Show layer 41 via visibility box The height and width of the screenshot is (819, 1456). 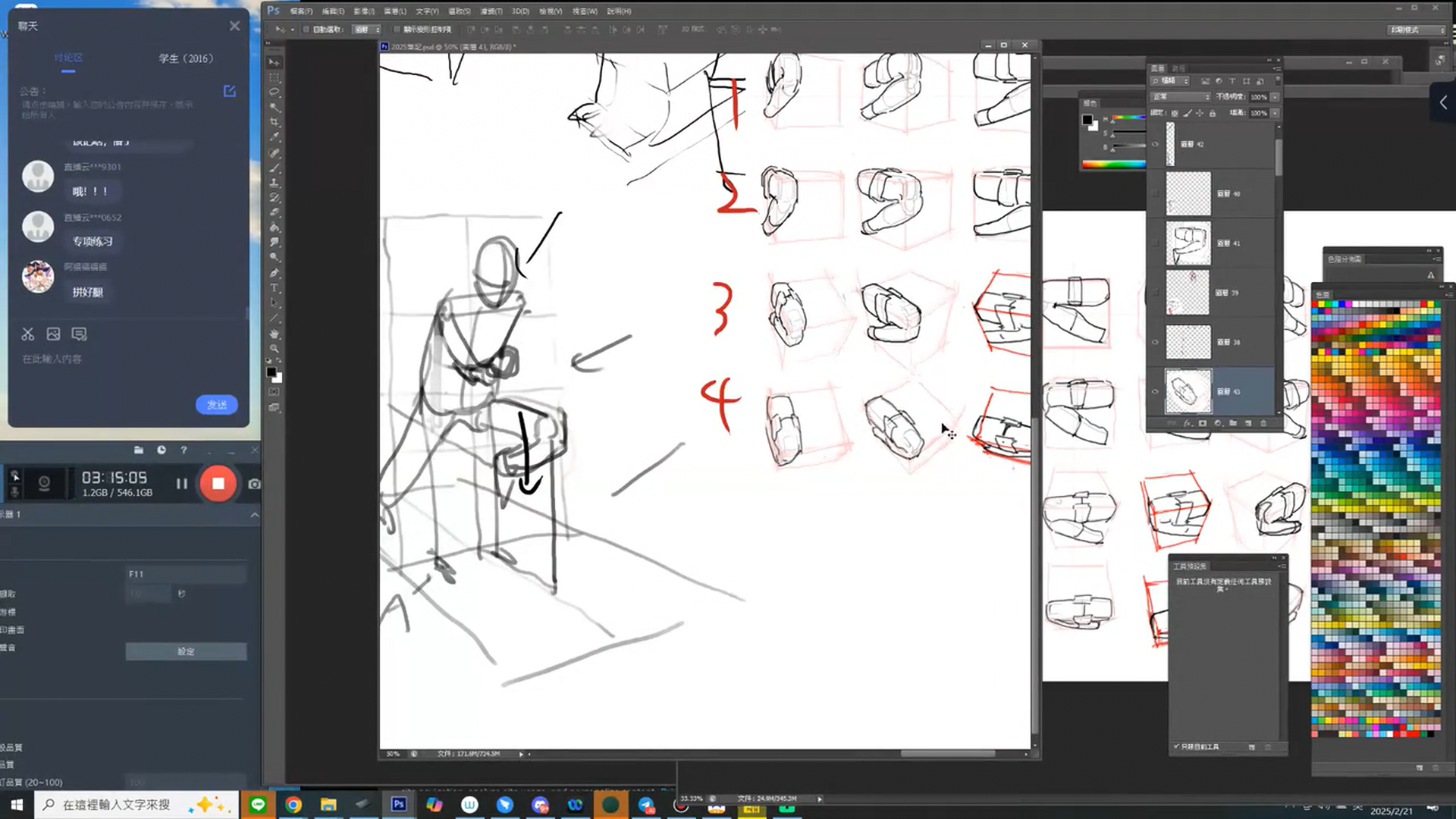click(x=1156, y=243)
